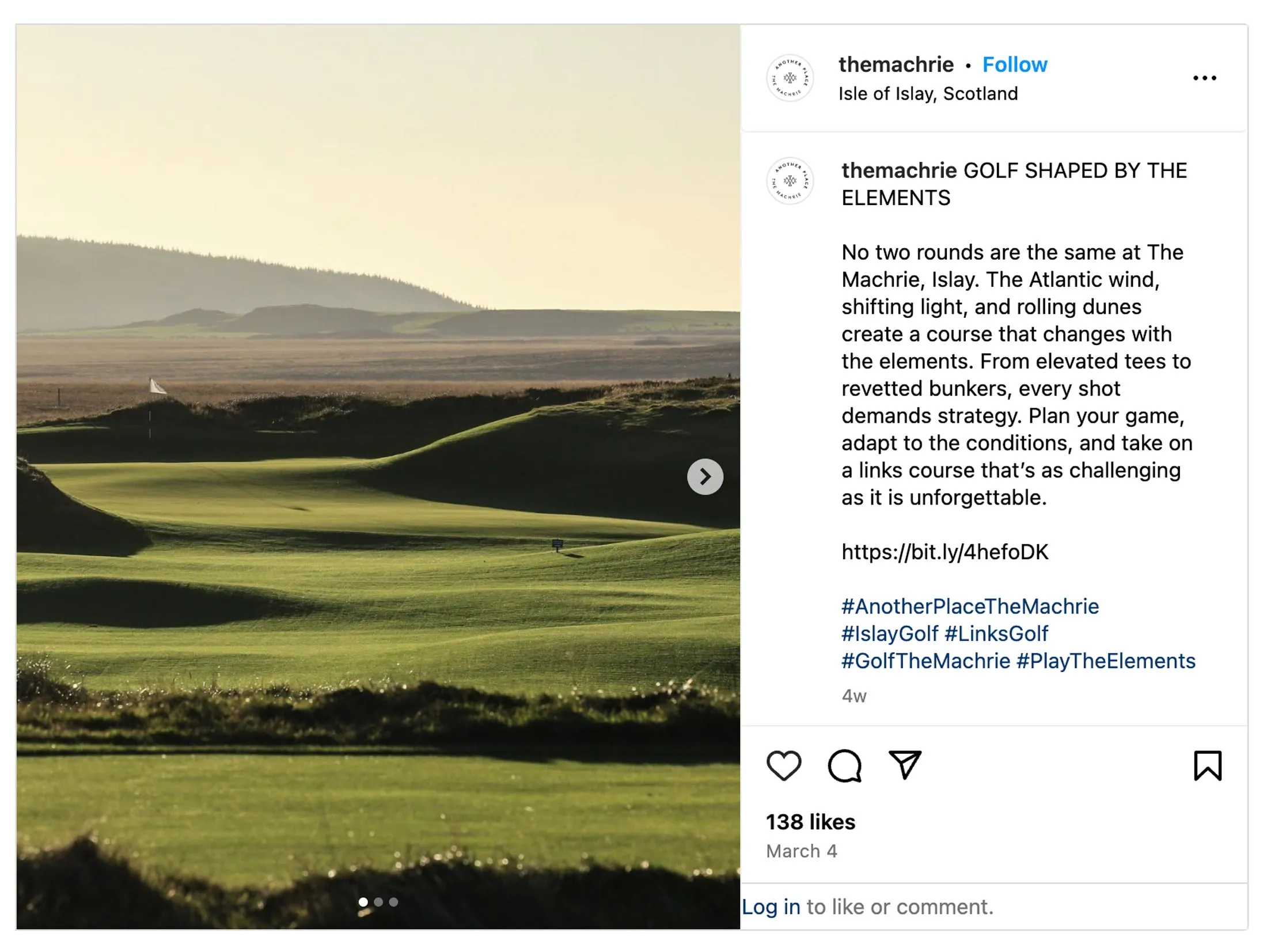Open the #LinksGolf hashtag
This screenshot has height=952, width=1267.
tap(996, 634)
